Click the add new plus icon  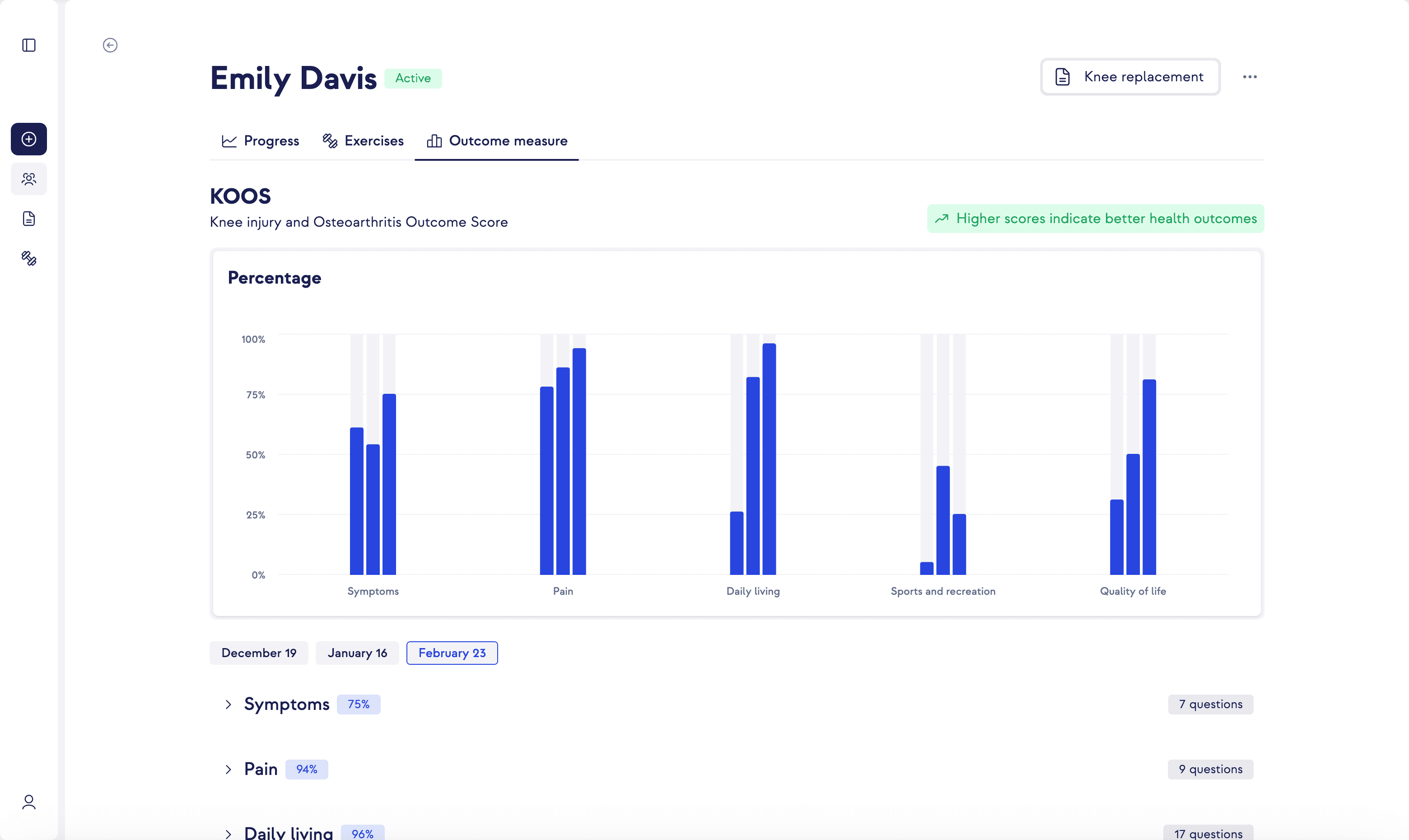(x=29, y=139)
